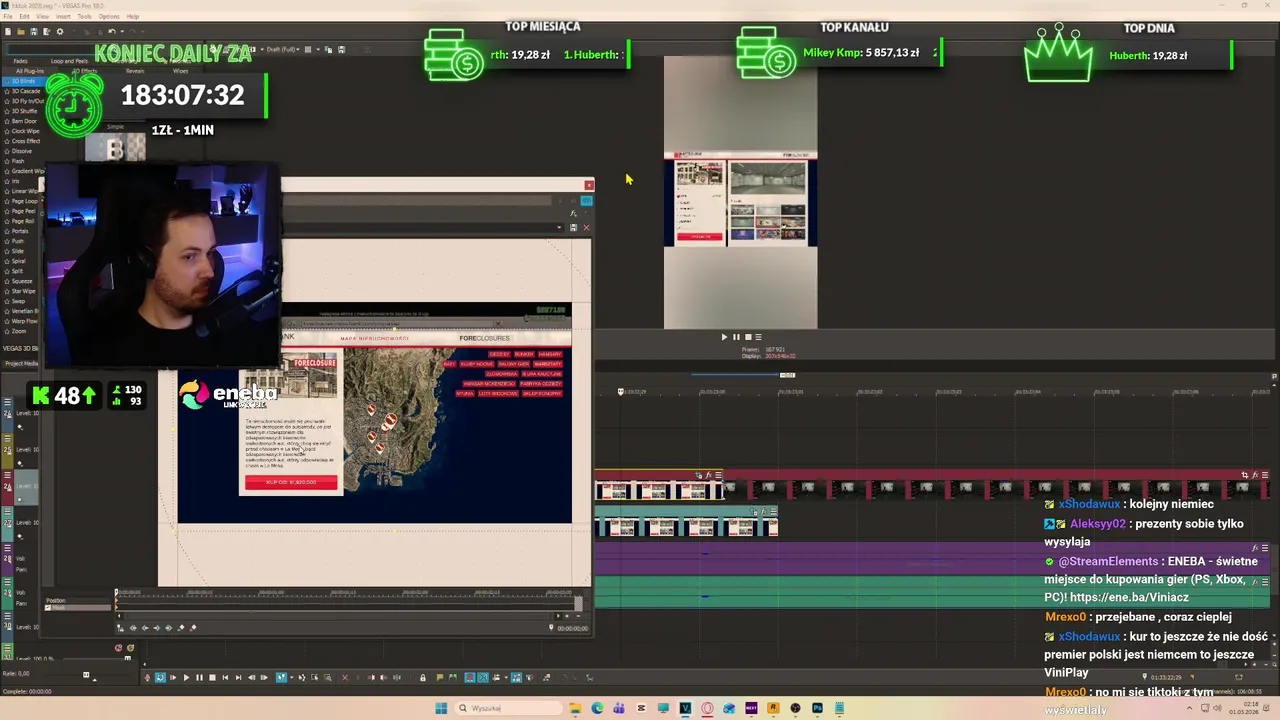1280x720 pixels.
Task: Adjust the project Rate slider
Action: 85,676
